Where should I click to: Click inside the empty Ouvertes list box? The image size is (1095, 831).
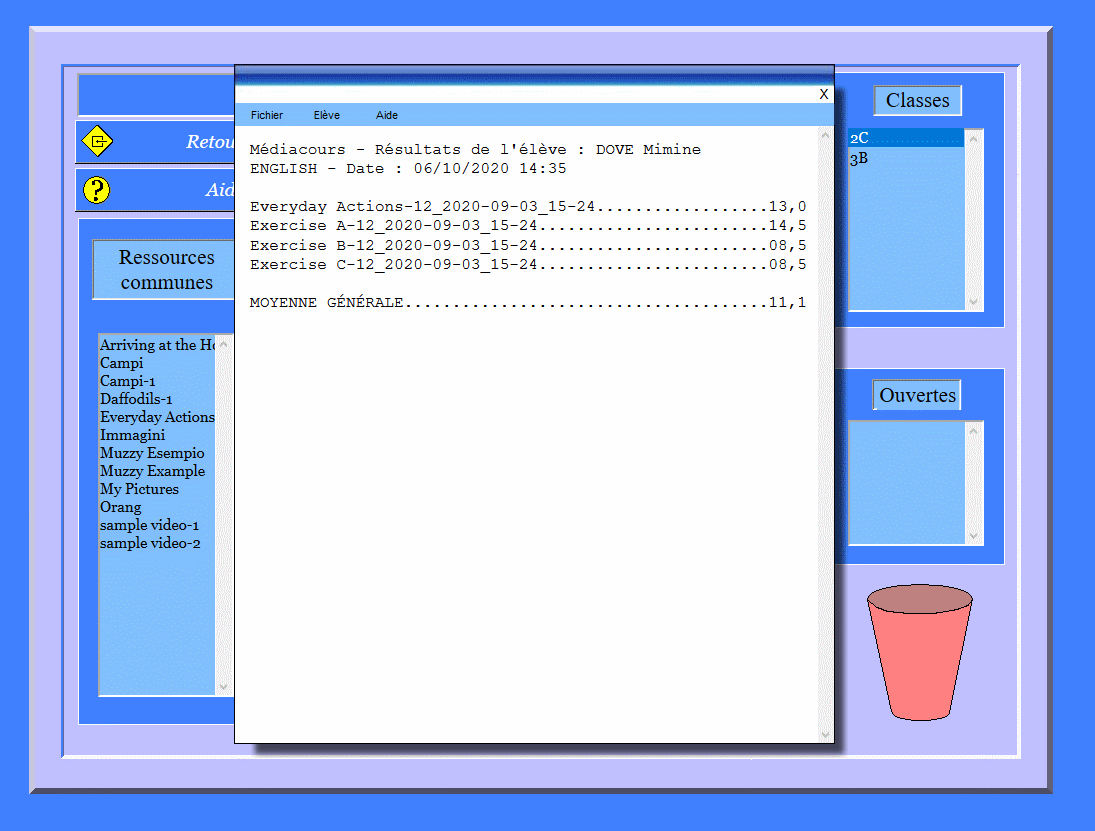[906, 483]
